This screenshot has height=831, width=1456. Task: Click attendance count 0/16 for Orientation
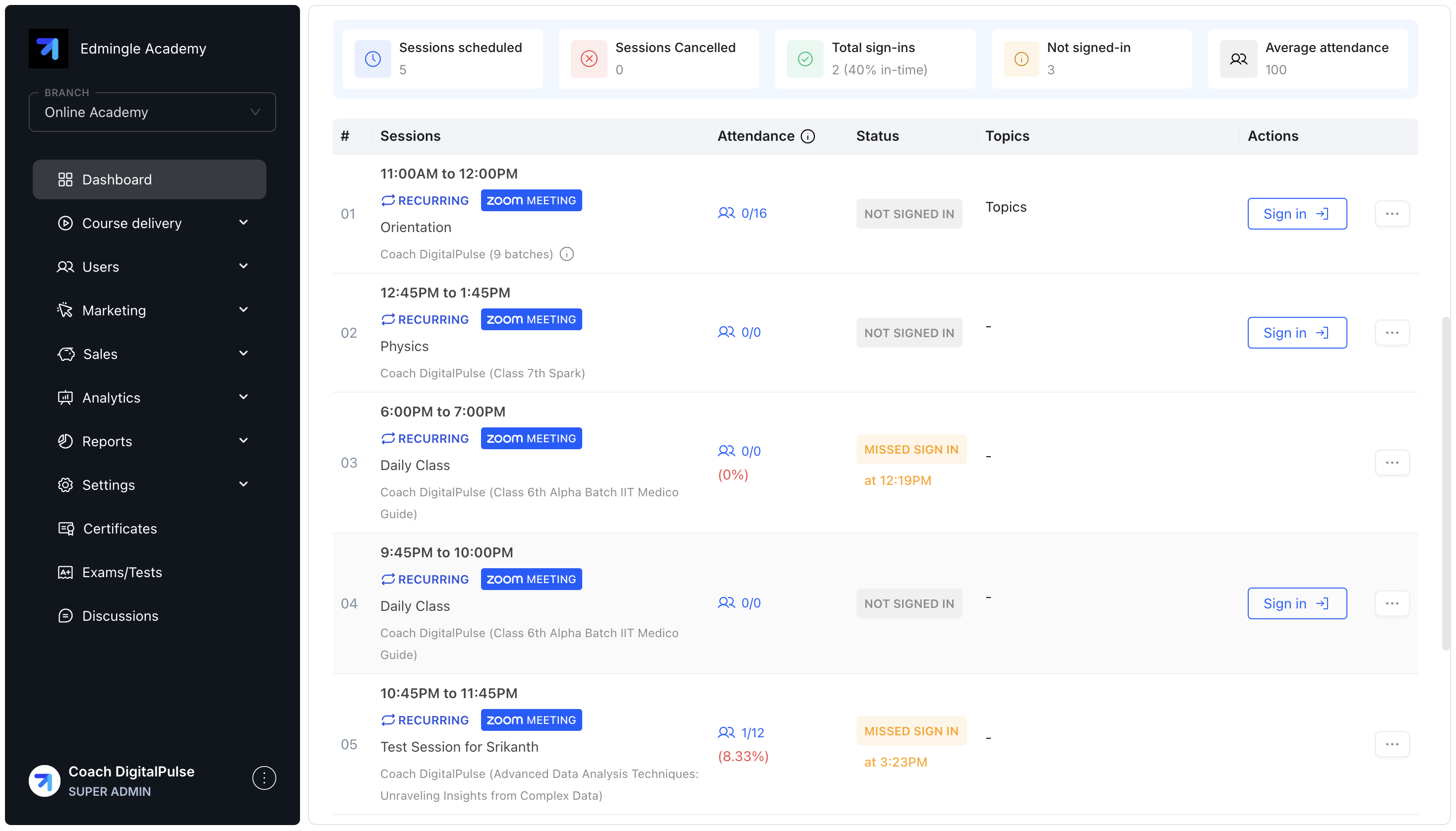point(753,214)
